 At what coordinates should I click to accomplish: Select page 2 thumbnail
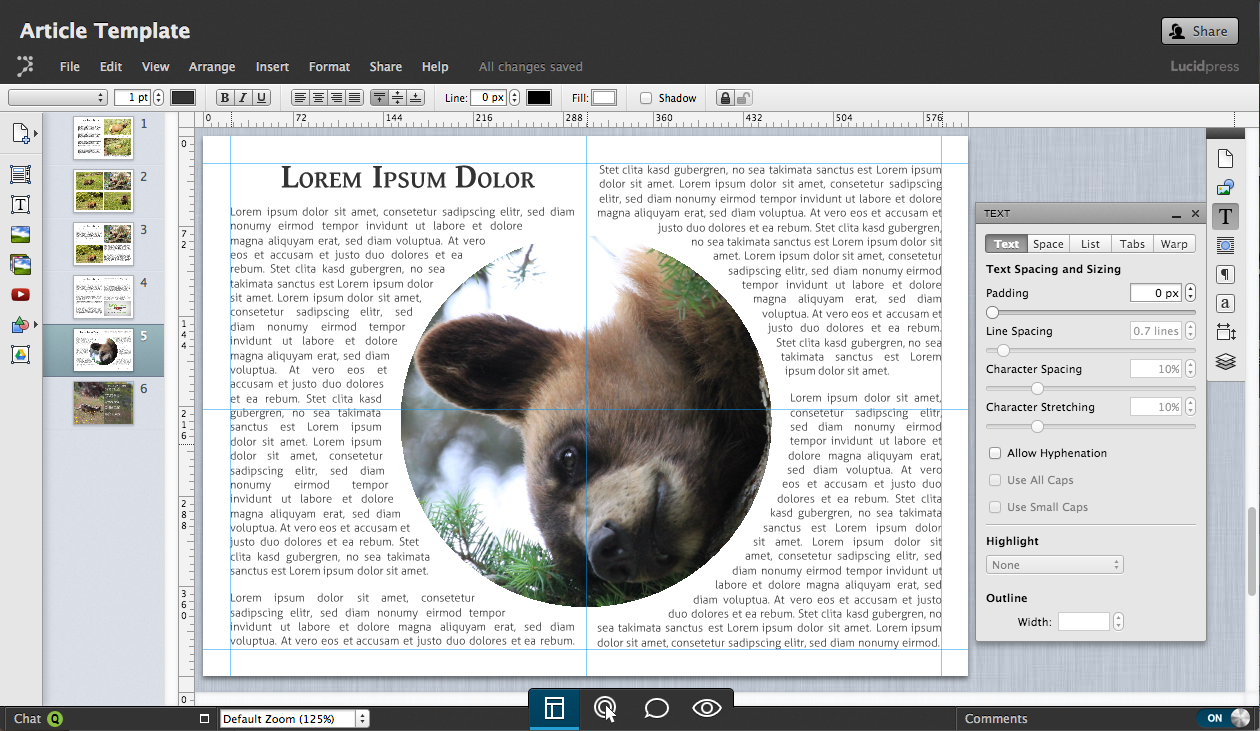click(x=103, y=190)
